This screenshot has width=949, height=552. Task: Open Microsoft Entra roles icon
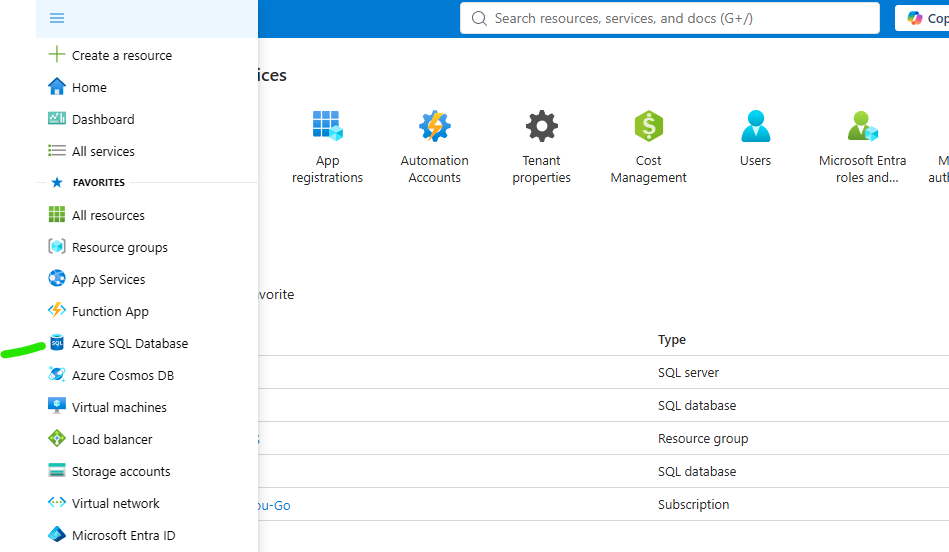pyautogui.click(x=862, y=126)
